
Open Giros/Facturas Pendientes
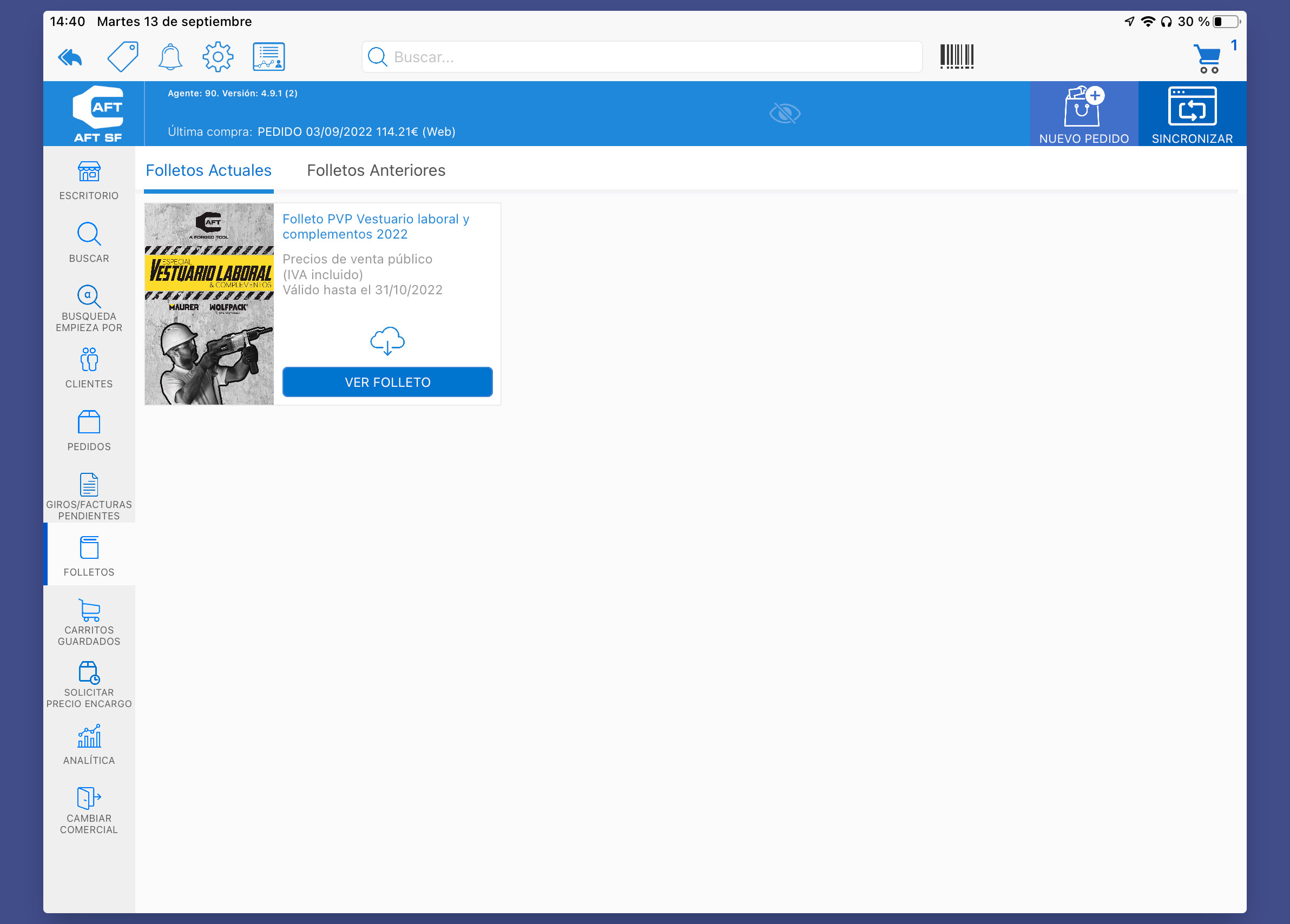click(x=89, y=496)
